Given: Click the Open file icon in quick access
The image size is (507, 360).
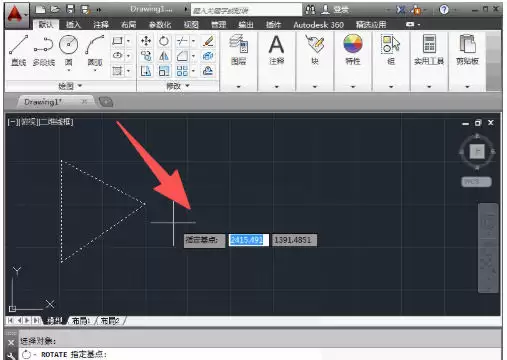Looking at the screenshot, I should [x=55, y=9].
